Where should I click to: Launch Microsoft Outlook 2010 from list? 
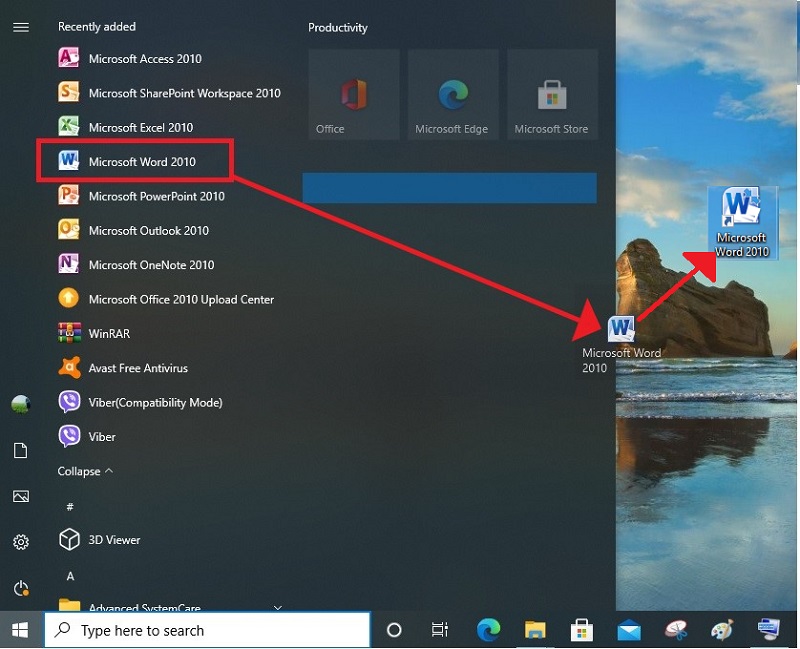click(x=148, y=231)
